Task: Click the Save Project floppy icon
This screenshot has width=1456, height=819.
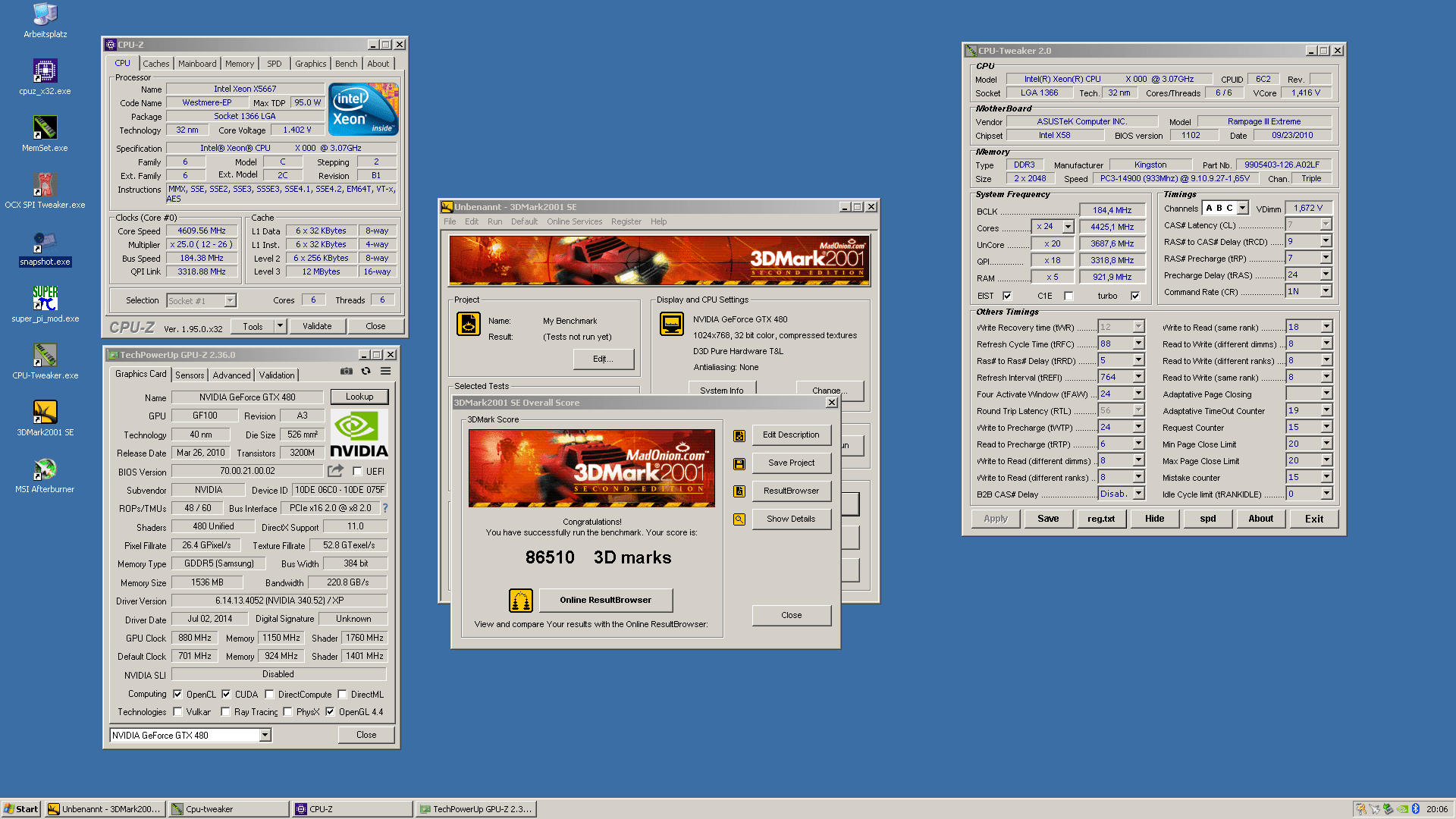Action: 739,463
